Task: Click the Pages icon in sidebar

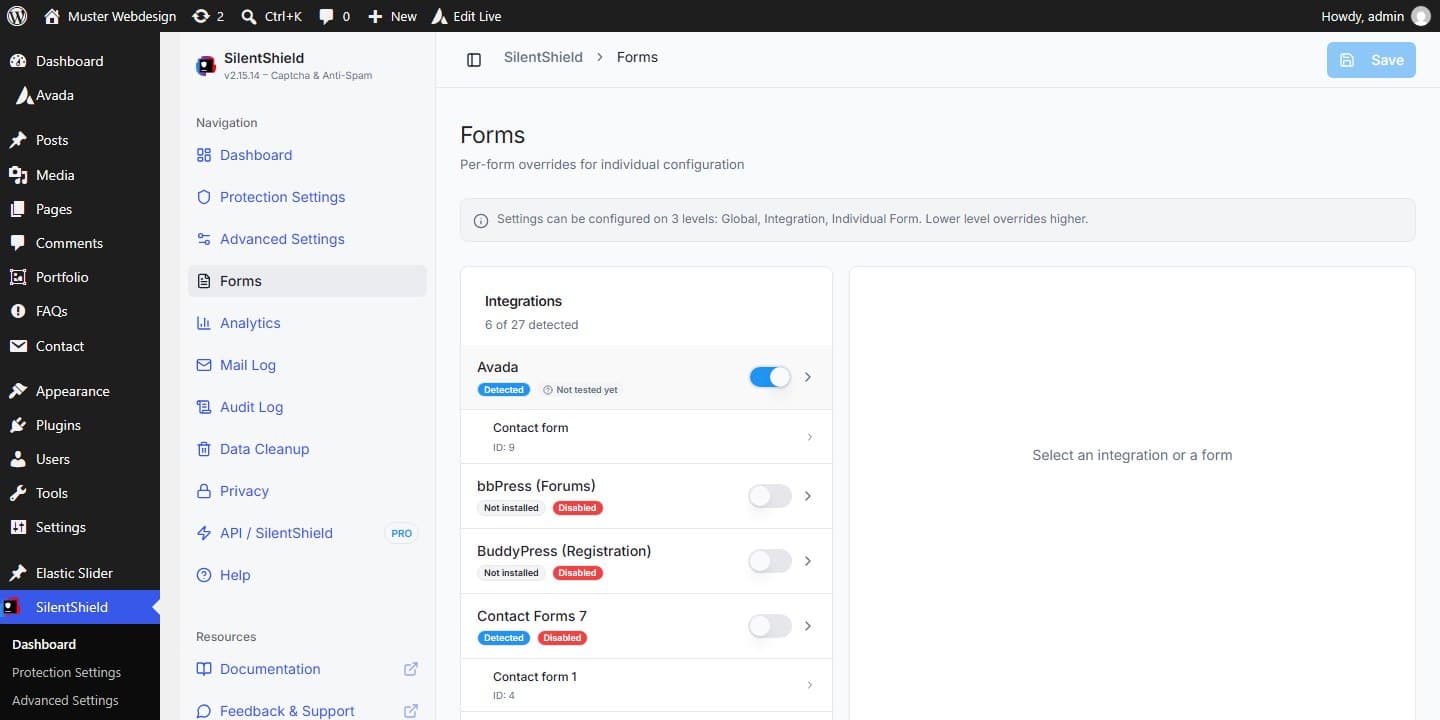Action: [18, 209]
